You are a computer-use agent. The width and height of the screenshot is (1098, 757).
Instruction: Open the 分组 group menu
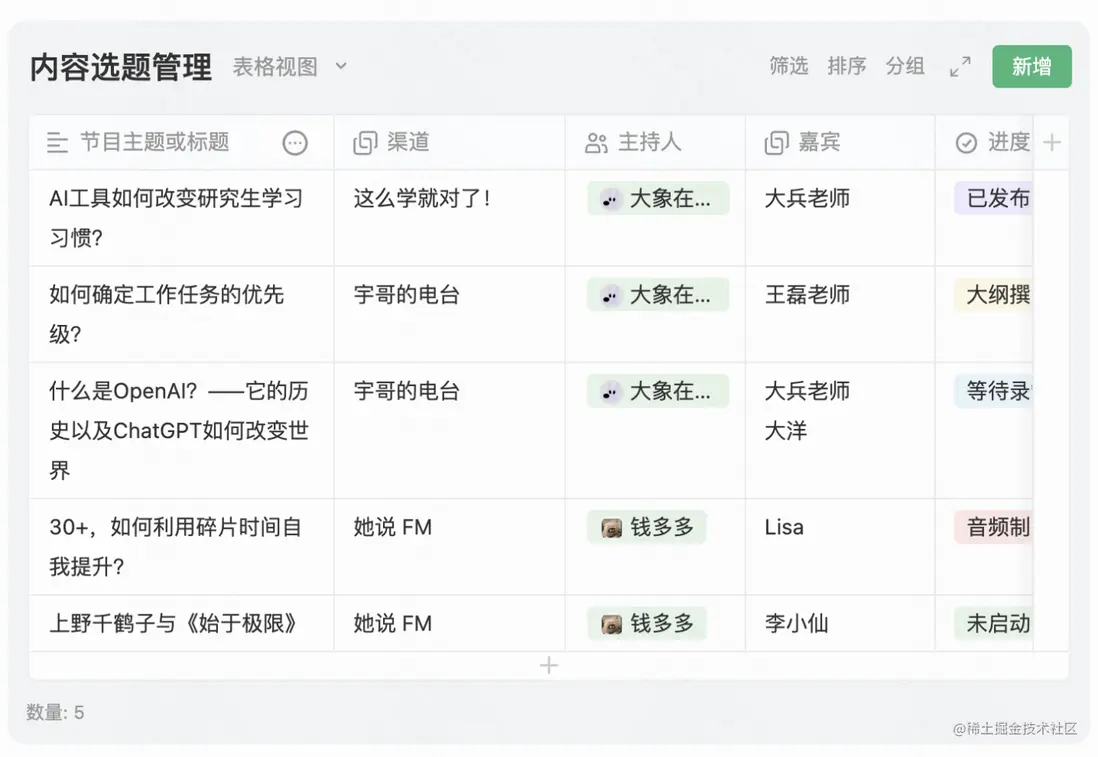[904, 67]
